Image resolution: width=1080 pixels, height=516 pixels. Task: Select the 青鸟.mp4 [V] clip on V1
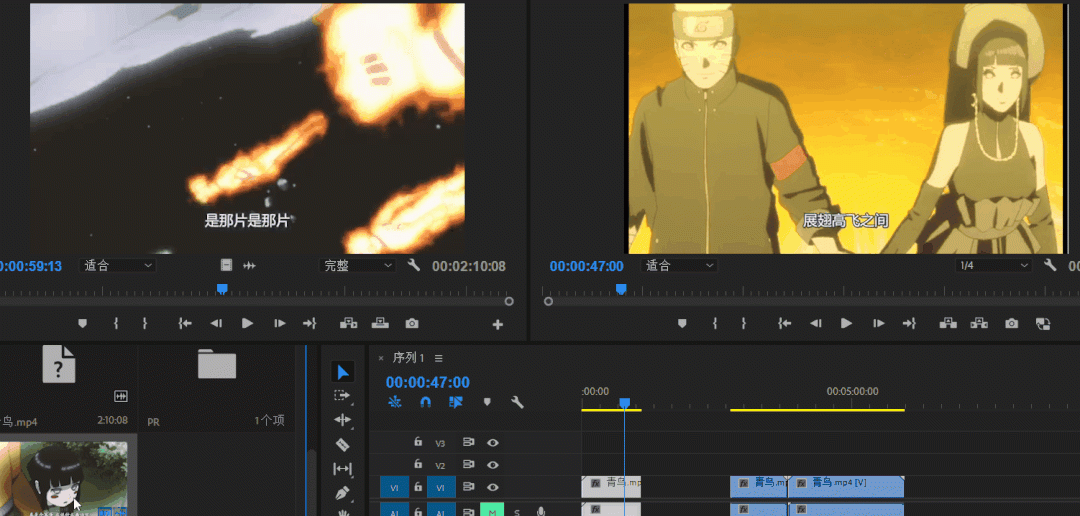tap(846, 486)
